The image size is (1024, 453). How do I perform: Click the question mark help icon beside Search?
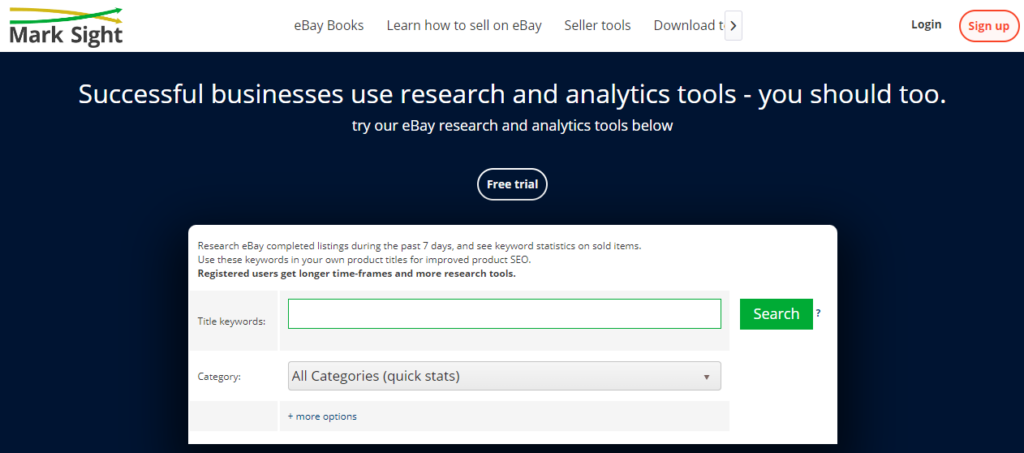[818, 314]
